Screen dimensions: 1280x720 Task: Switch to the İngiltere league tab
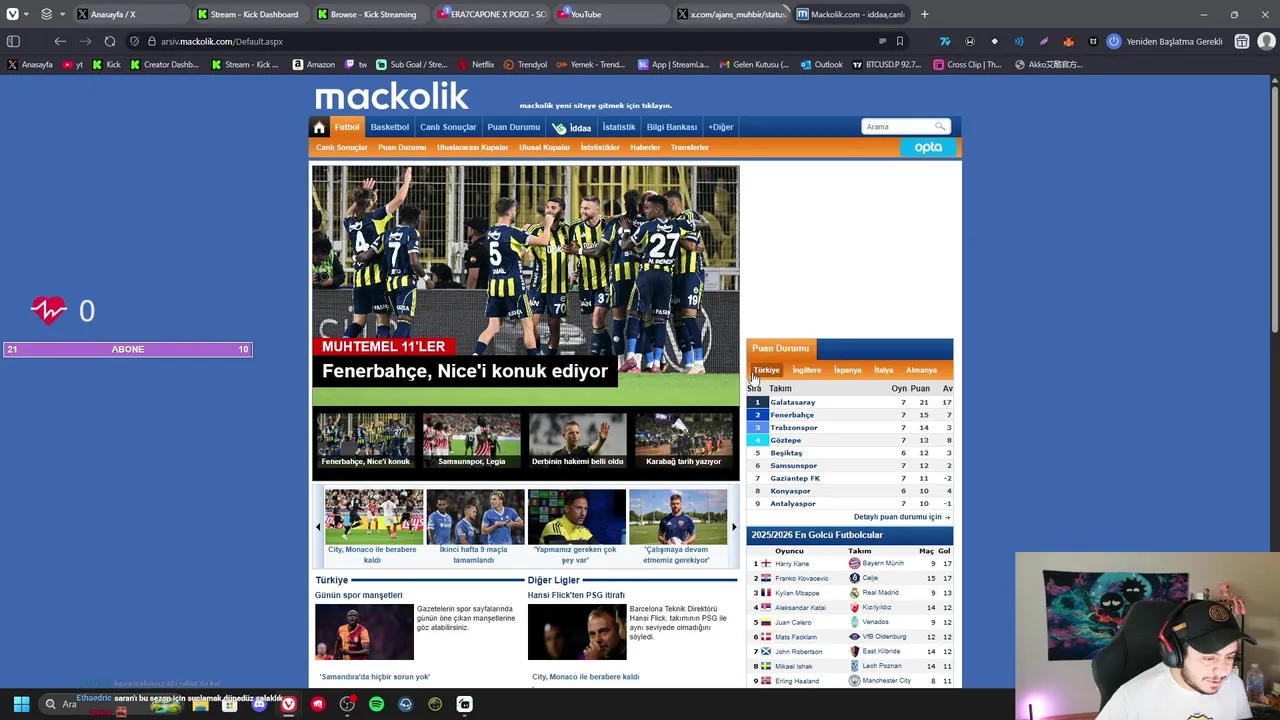[x=807, y=370]
